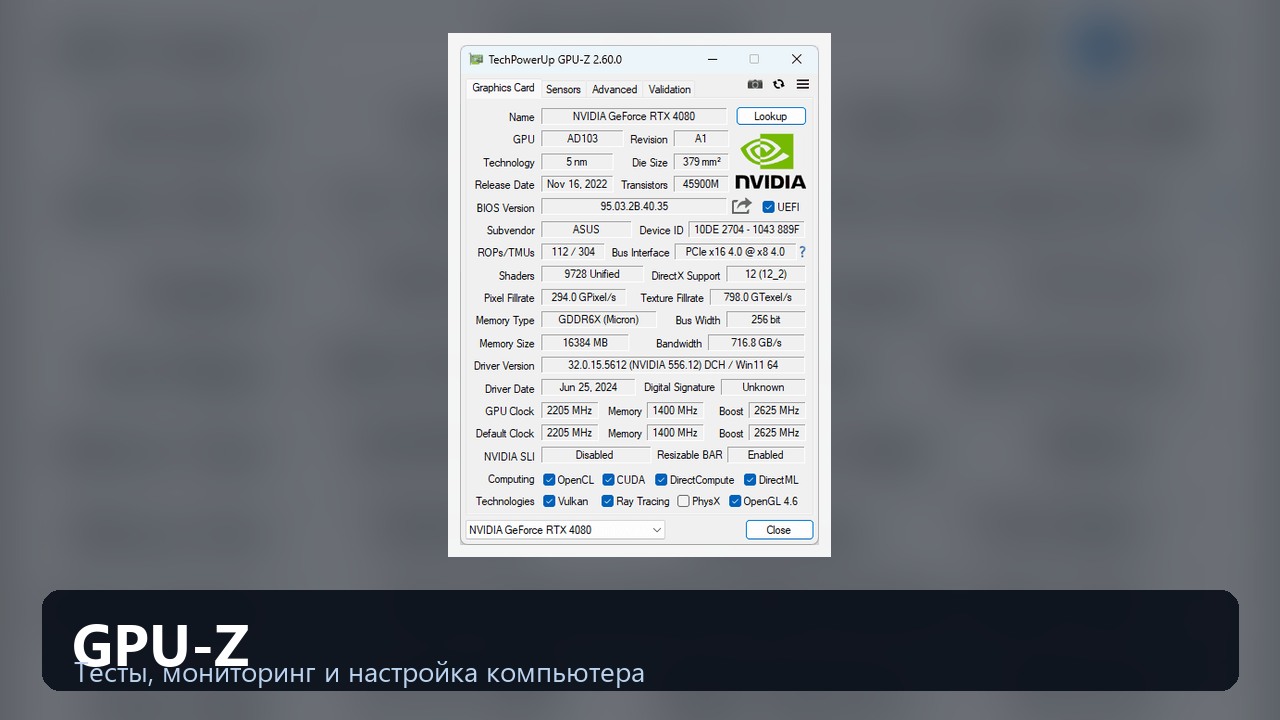Click the NVIDIA SLI field Disabled
Image resolution: width=1280 pixels, height=720 pixels.
[x=595, y=455]
